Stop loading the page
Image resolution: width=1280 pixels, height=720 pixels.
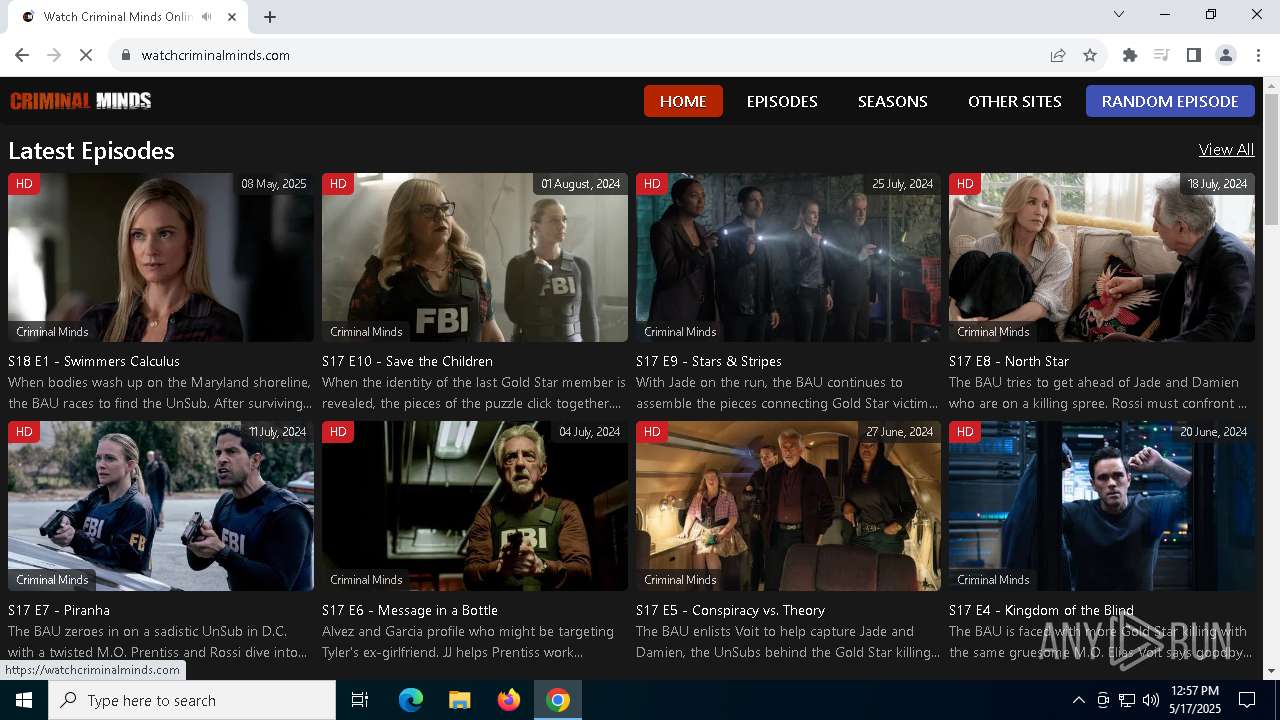coord(86,55)
